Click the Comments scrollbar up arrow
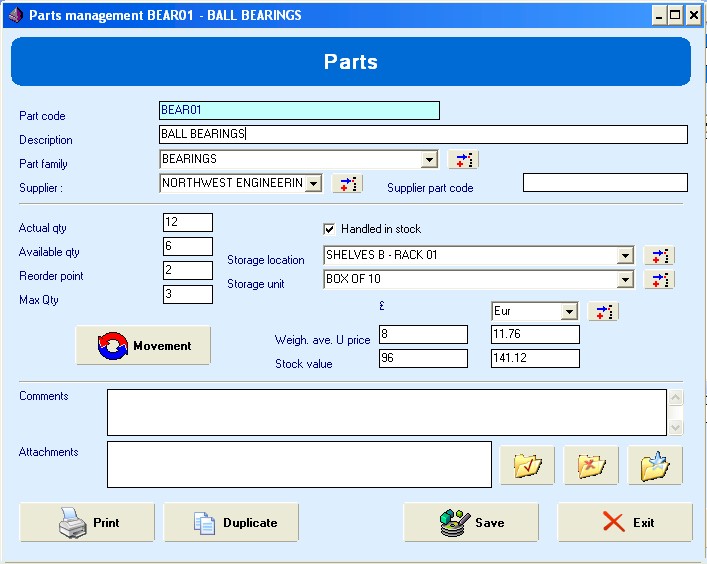The image size is (707, 564). [675, 398]
